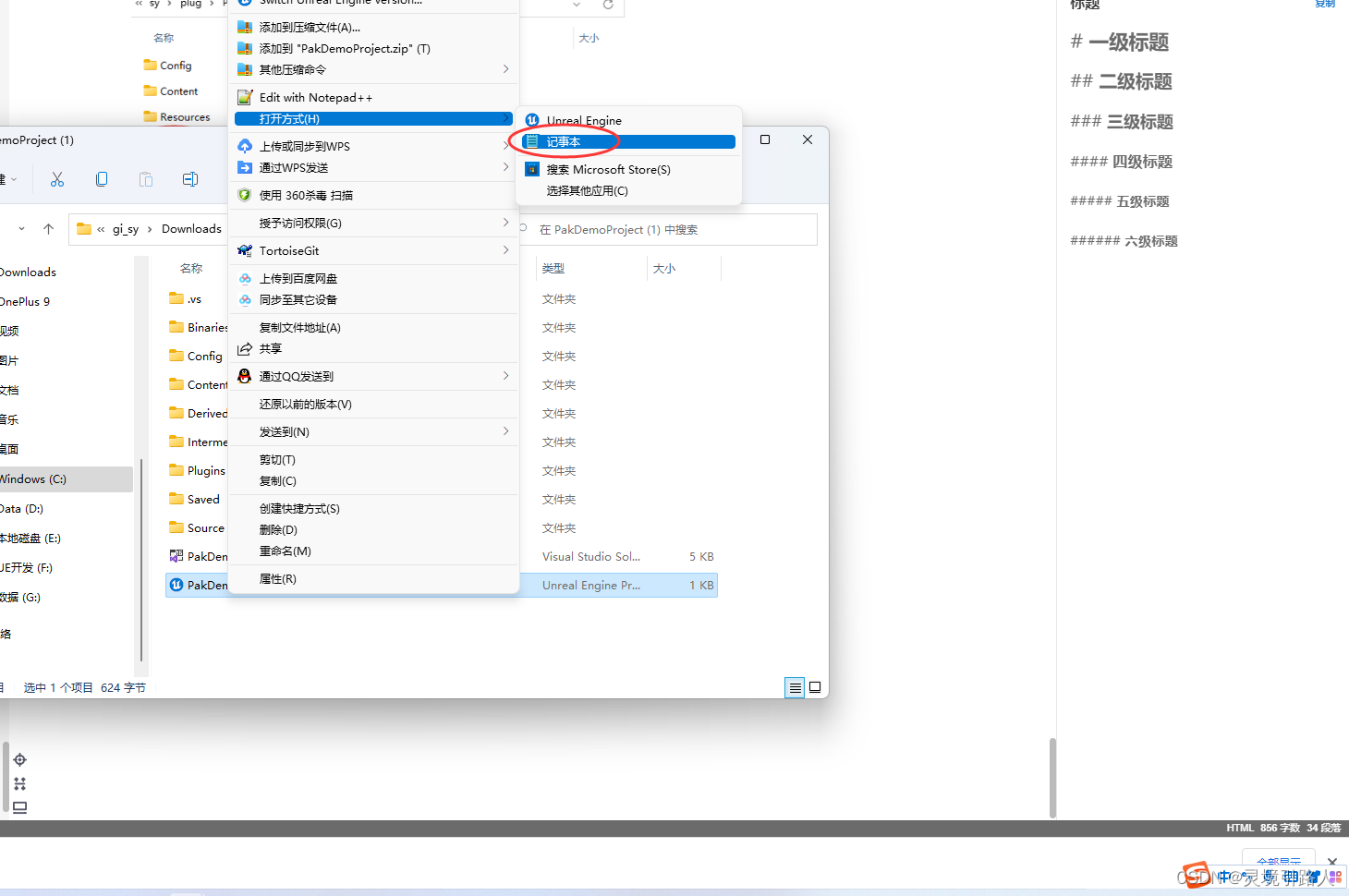Select Resources folder in the background Explorer window
This screenshot has height=896, width=1349.
click(176, 117)
